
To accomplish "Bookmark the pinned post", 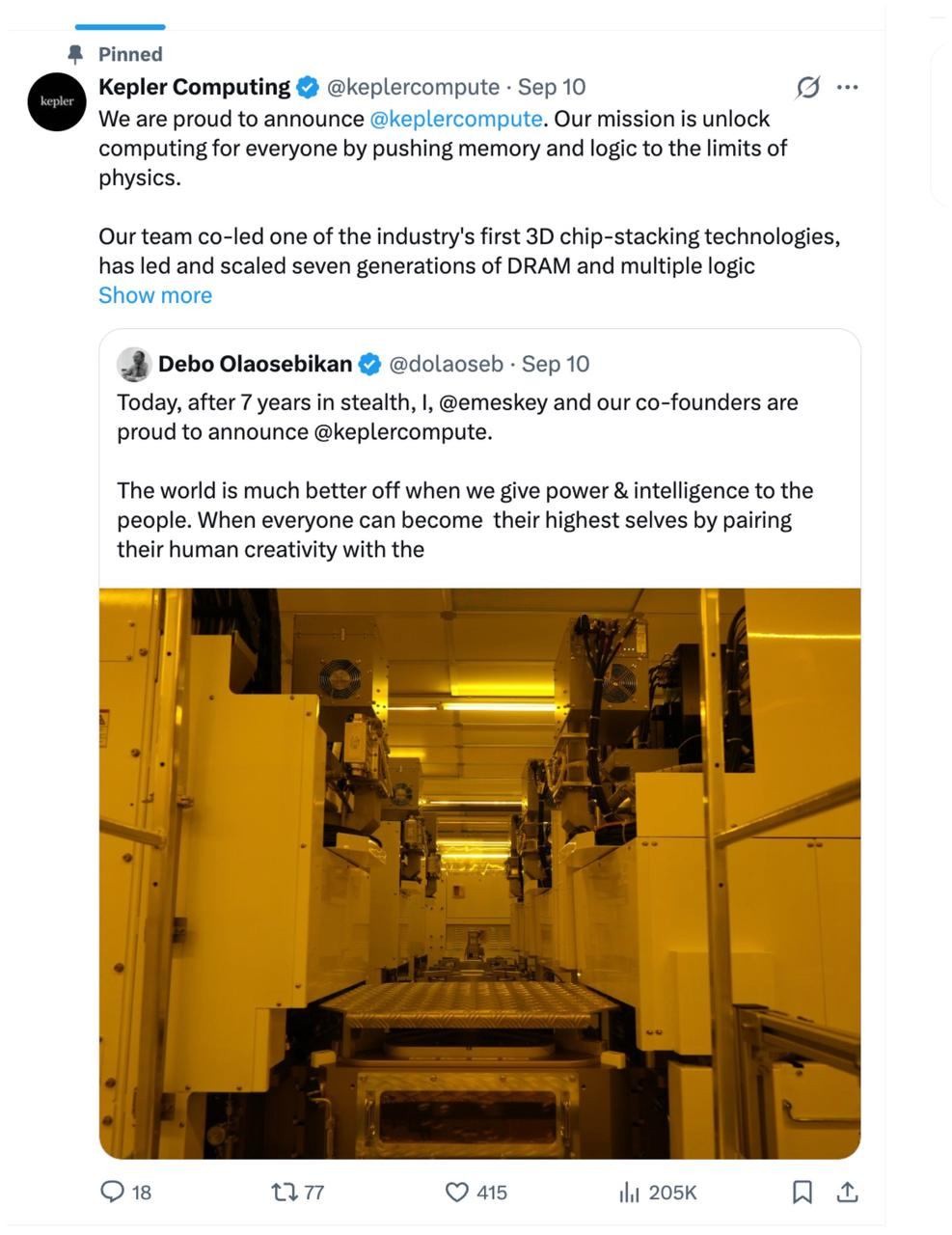I will [x=802, y=1193].
